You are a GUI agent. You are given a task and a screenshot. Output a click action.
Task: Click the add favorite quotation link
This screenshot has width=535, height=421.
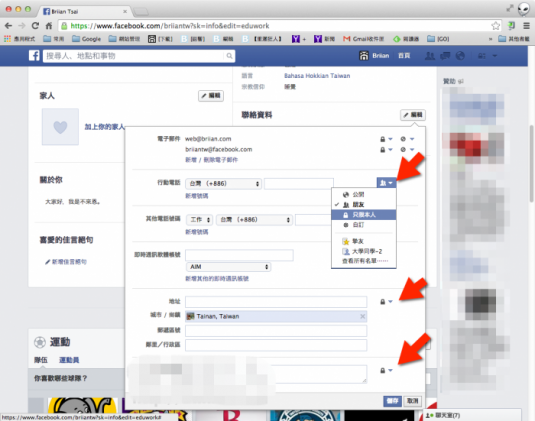[66, 262]
